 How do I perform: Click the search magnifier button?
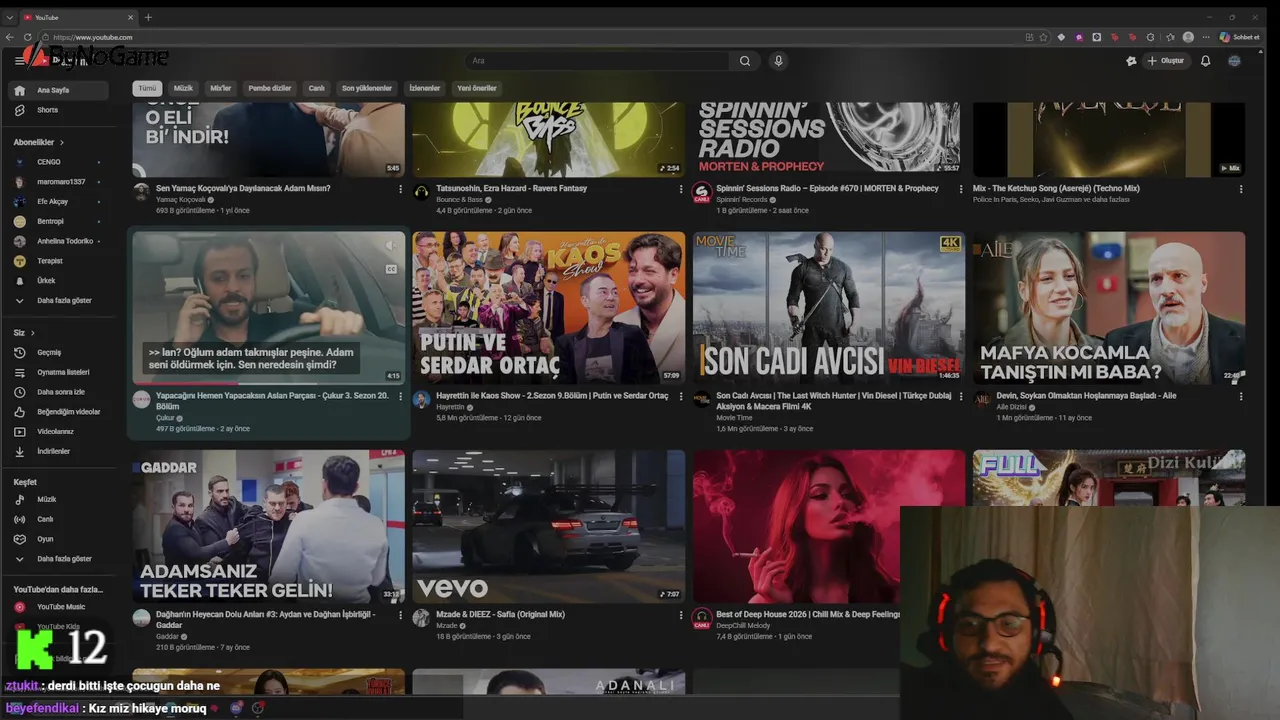click(745, 61)
